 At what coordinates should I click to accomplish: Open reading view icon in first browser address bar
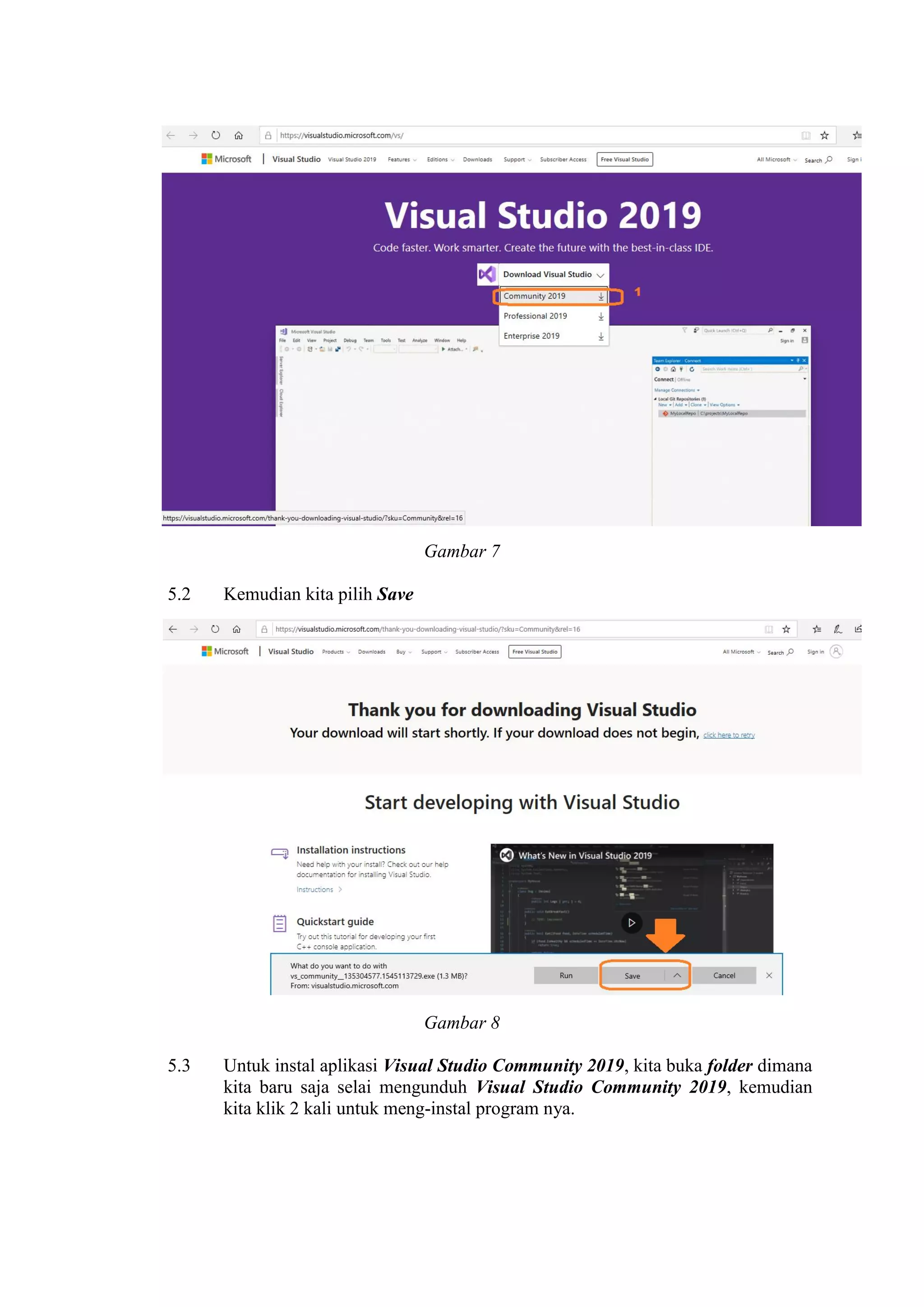point(806,135)
